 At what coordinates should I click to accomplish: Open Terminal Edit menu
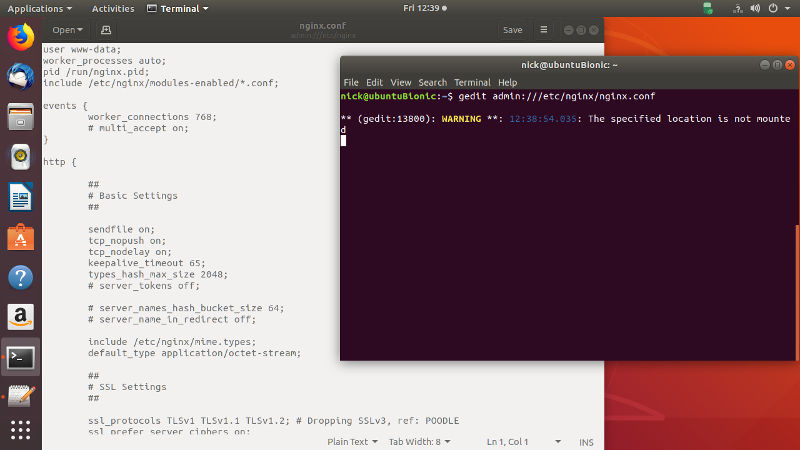point(374,83)
